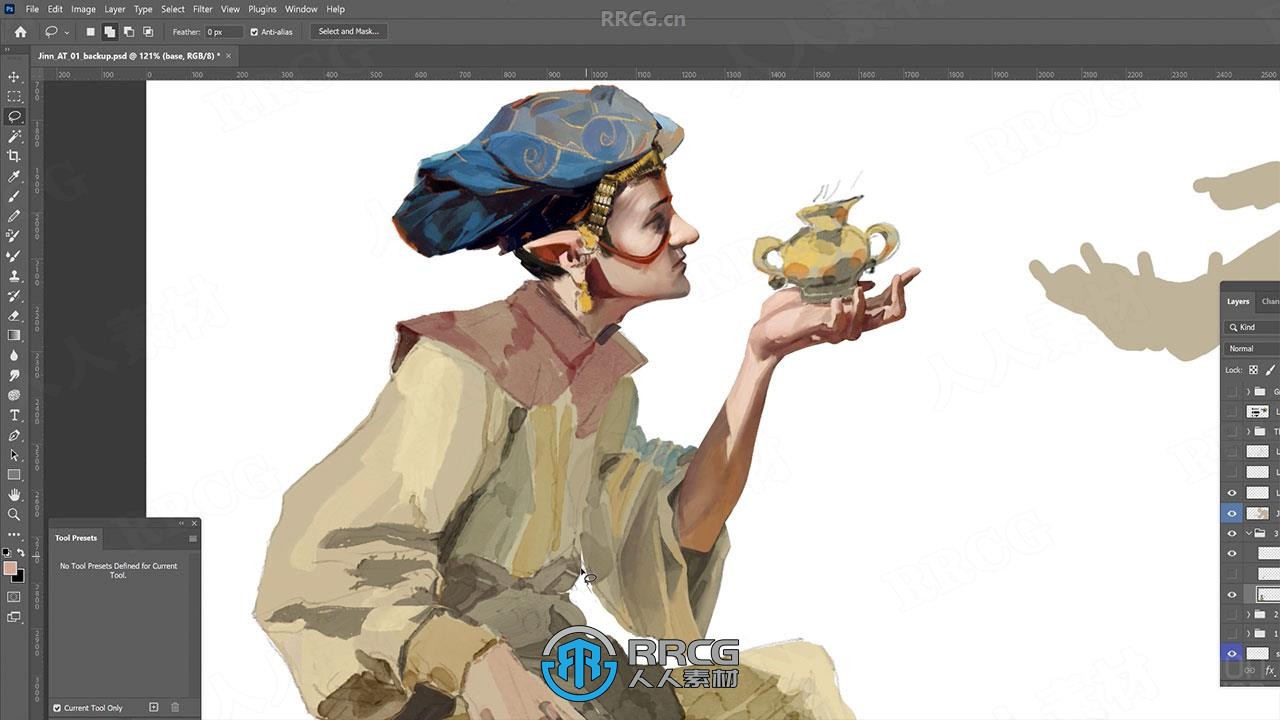Expand the group 2 folder
This screenshot has height=720, width=1280.
(x=1248, y=614)
